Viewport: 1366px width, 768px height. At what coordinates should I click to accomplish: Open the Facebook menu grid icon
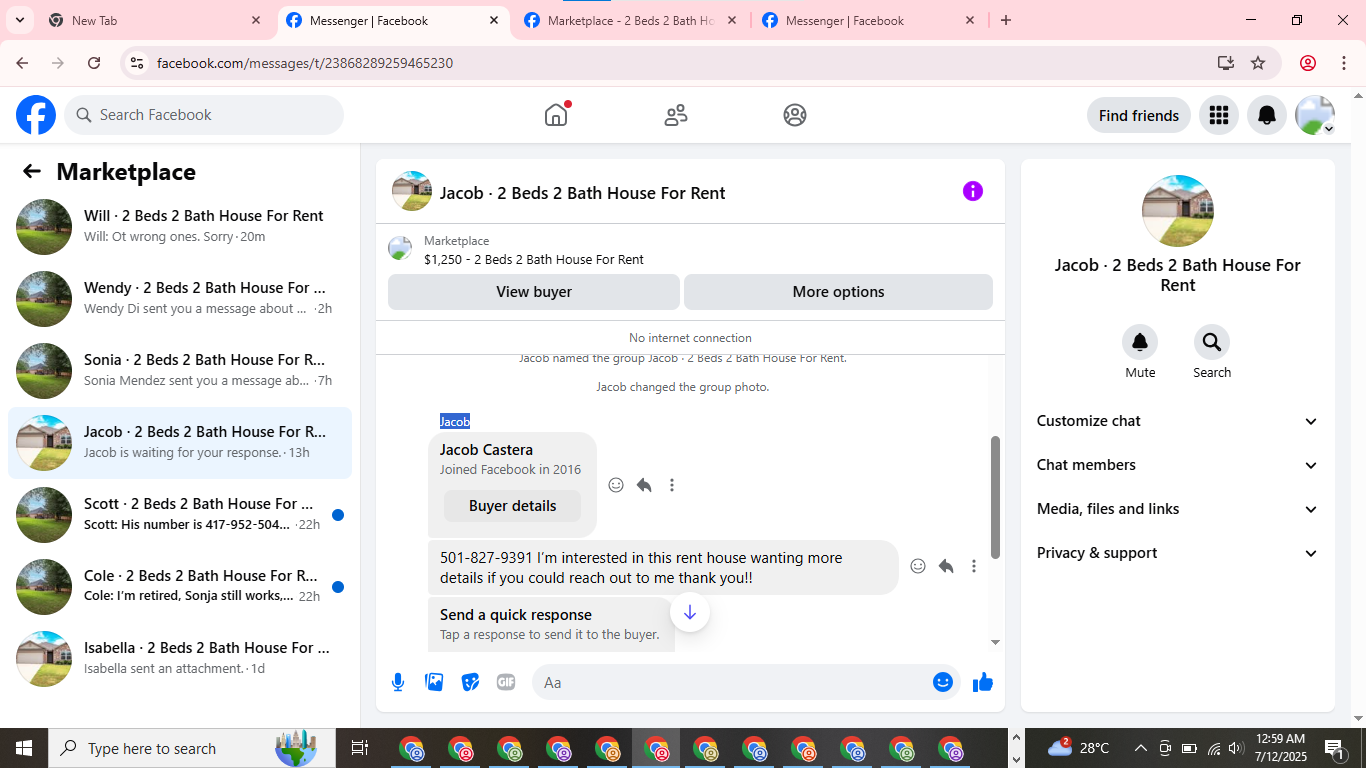click(1218, 115)
